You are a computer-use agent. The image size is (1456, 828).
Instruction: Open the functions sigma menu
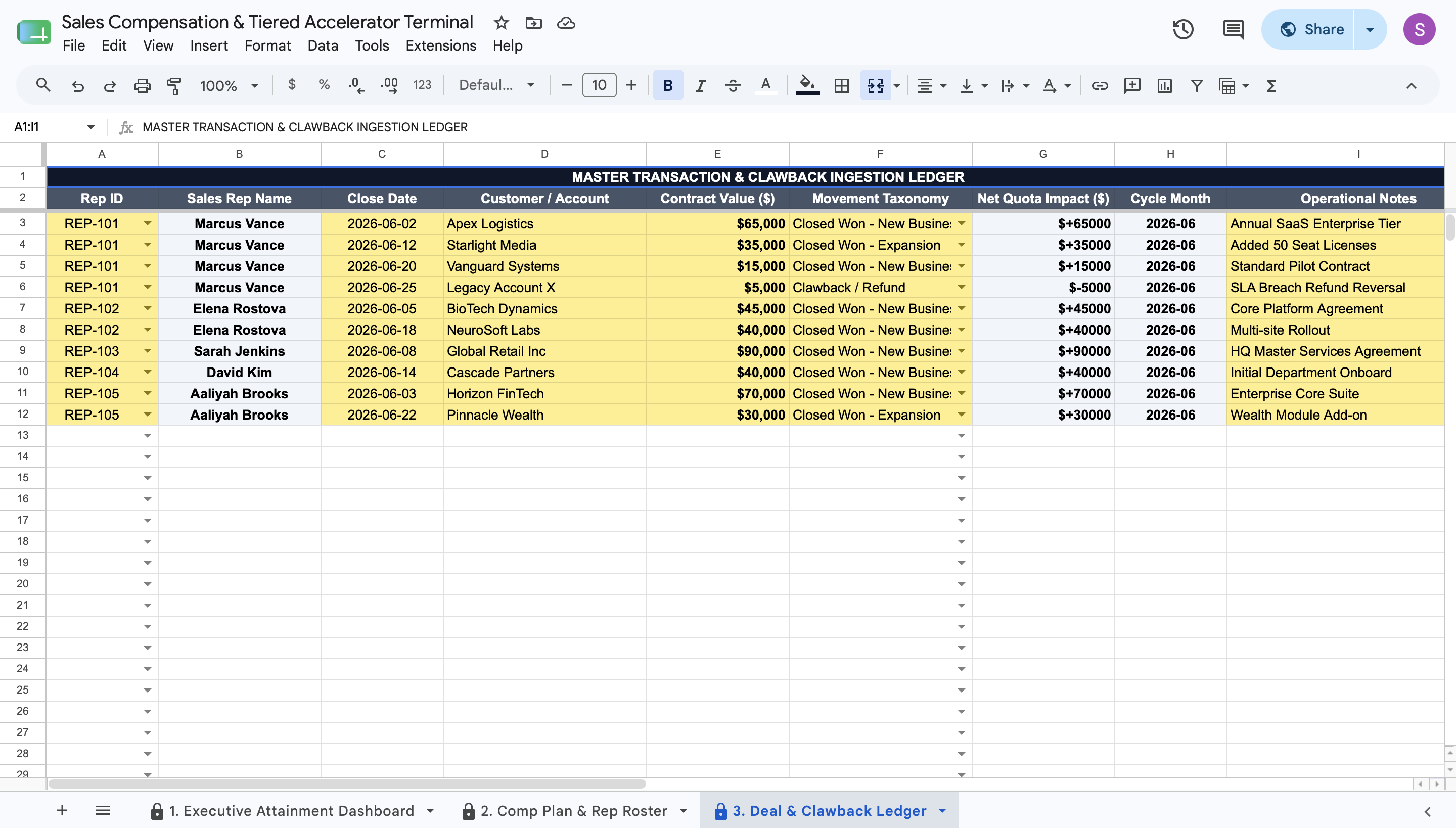tap(1272, 86)
